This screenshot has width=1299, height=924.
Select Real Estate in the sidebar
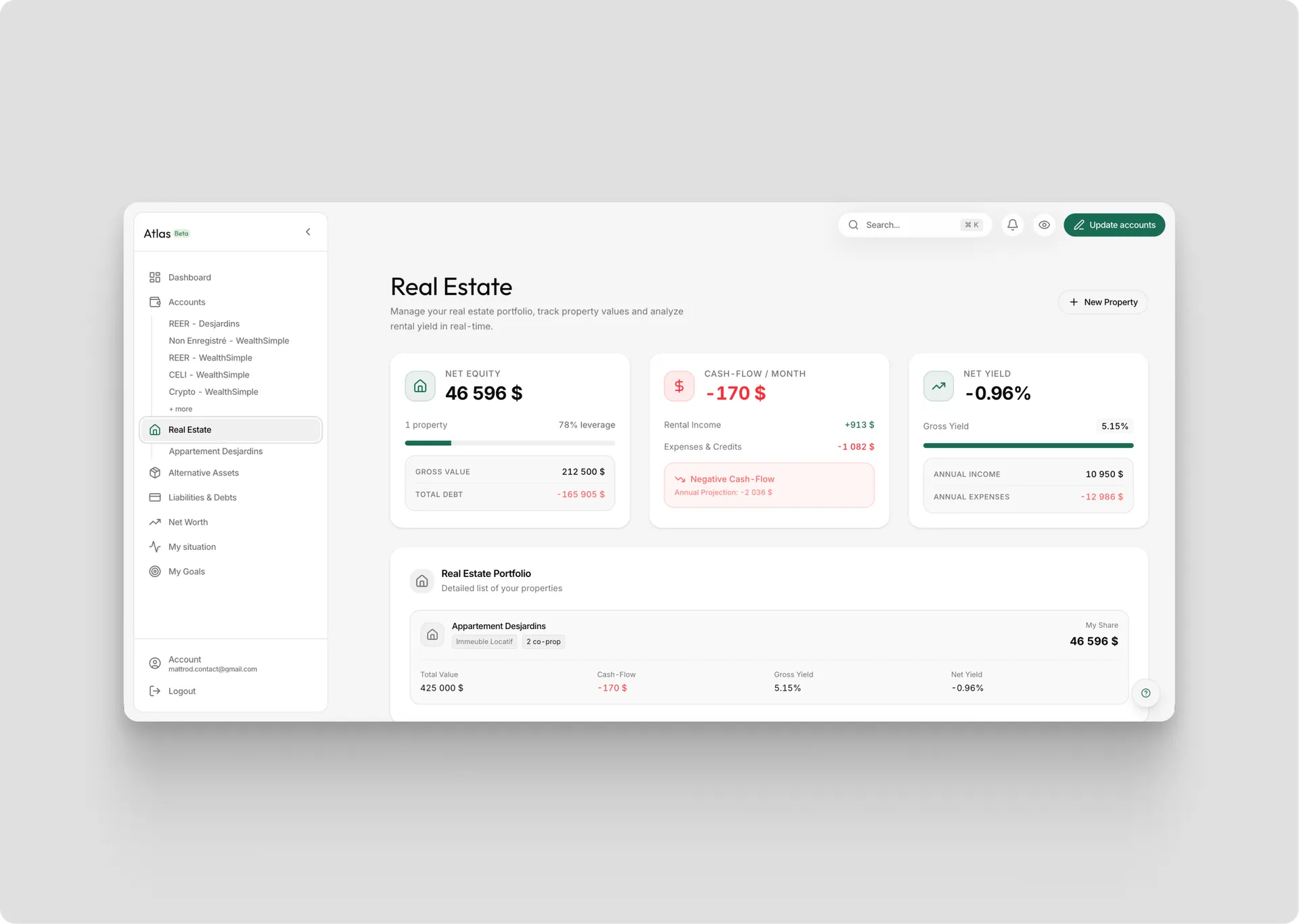[231, 430]
